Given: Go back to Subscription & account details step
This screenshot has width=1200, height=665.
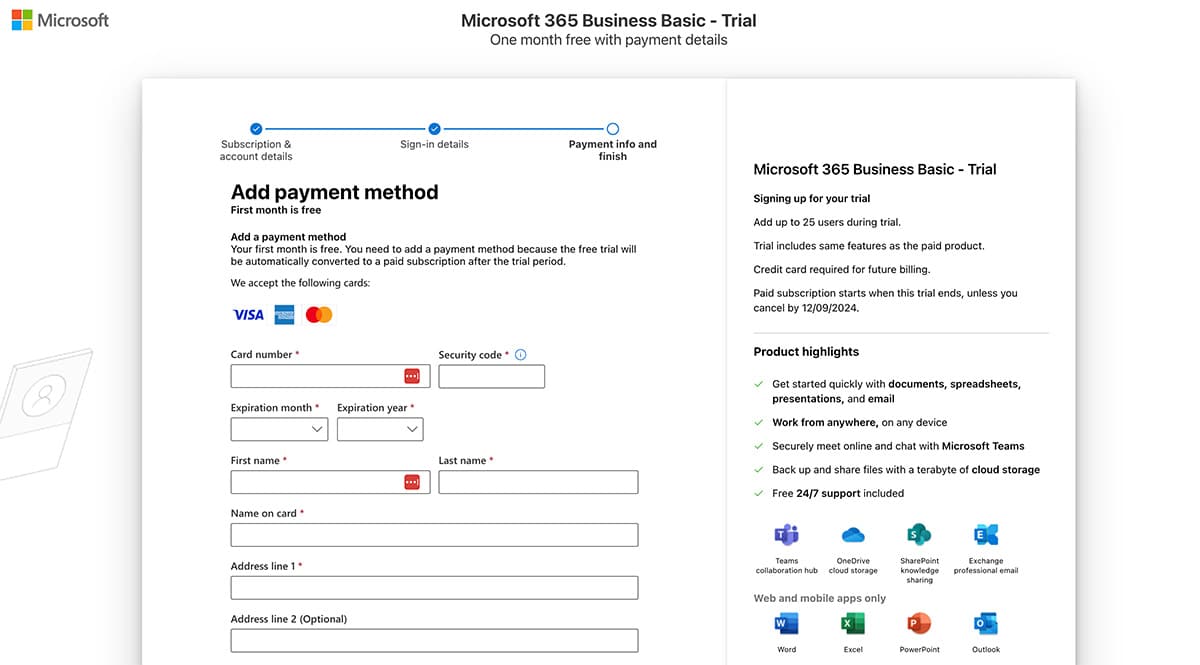Looking at the screenshot, I should [256, 129].
